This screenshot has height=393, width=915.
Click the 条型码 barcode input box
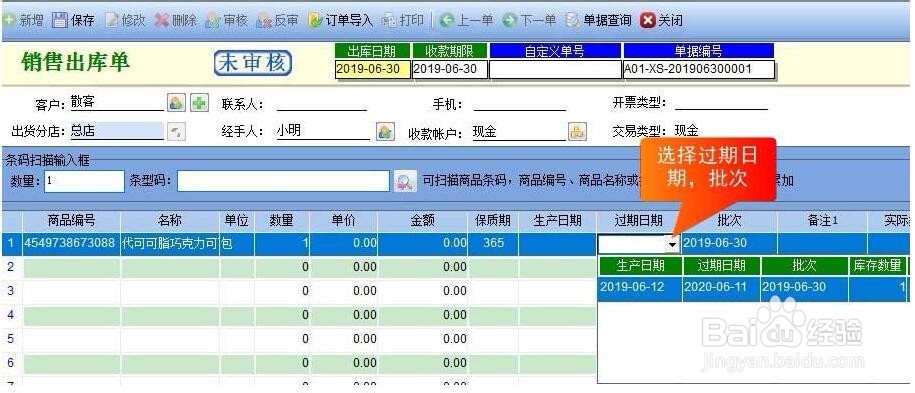point(283,181)
